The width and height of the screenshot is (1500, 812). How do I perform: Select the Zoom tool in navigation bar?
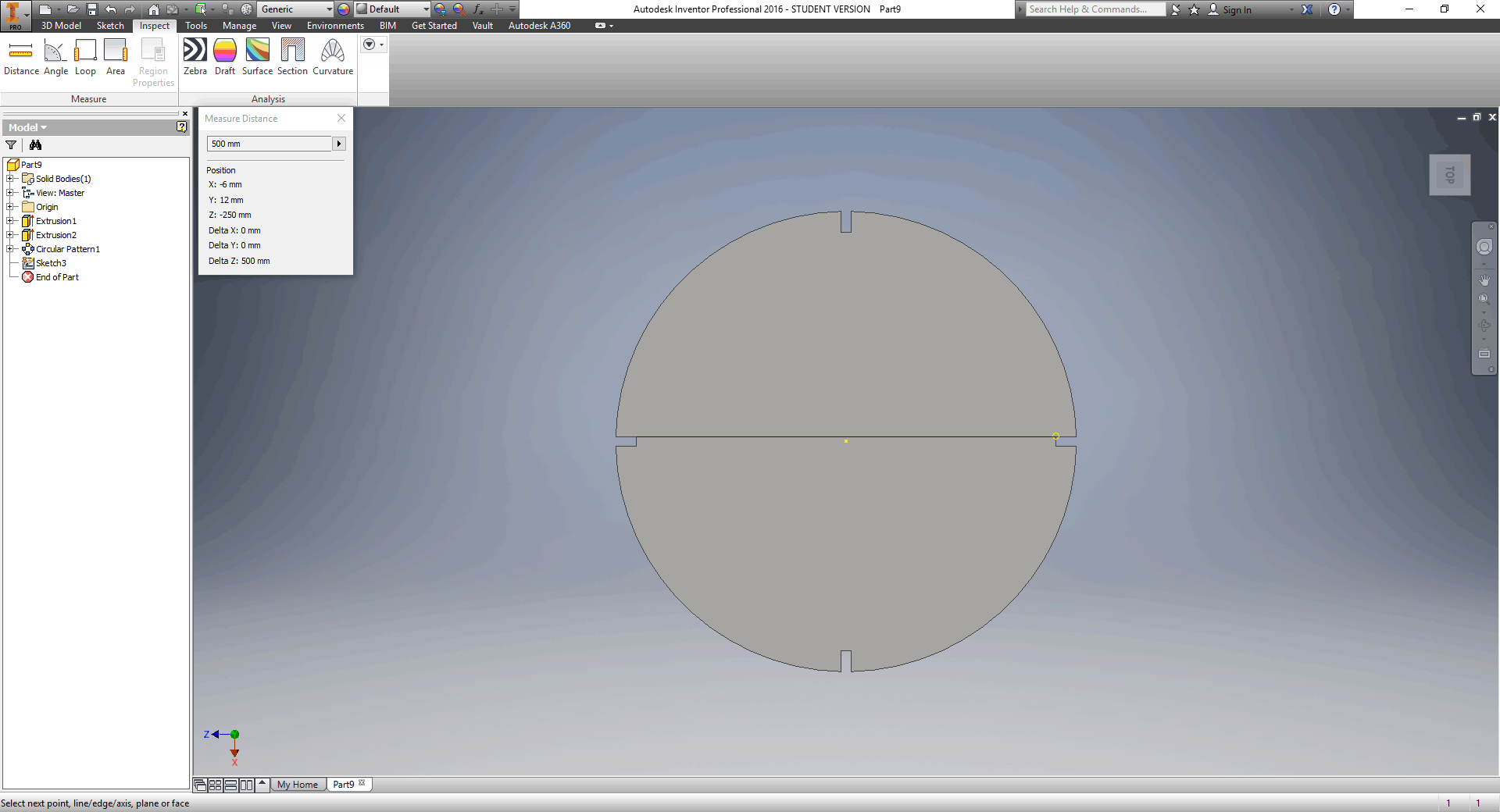tap(1484, 299)
